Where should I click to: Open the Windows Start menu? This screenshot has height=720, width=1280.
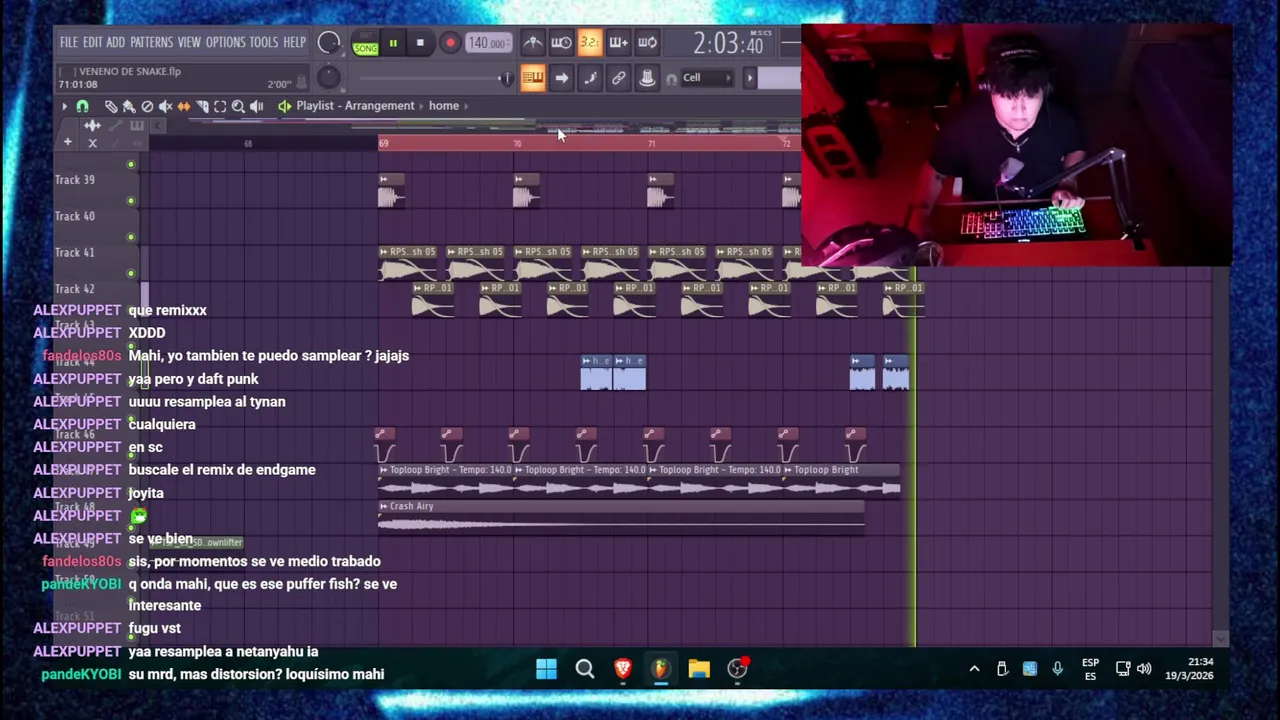click(x=546, y=668)
